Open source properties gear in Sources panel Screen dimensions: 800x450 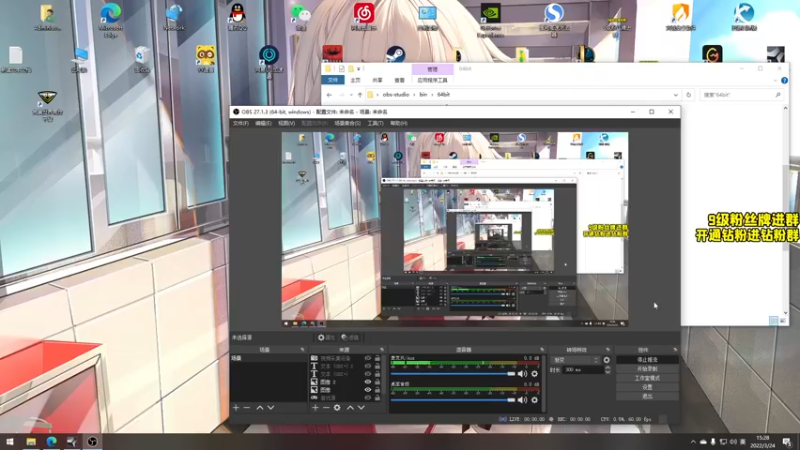pyautogui.click(x=337, y=408)
